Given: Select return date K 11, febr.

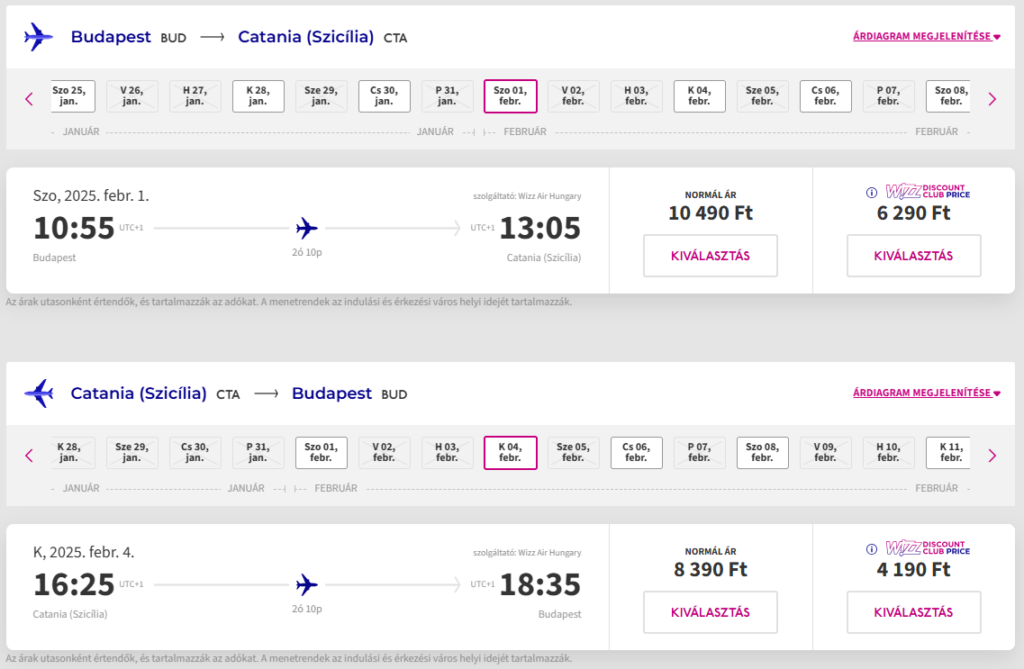Looking at the screenshot, I should coord(948,453).
